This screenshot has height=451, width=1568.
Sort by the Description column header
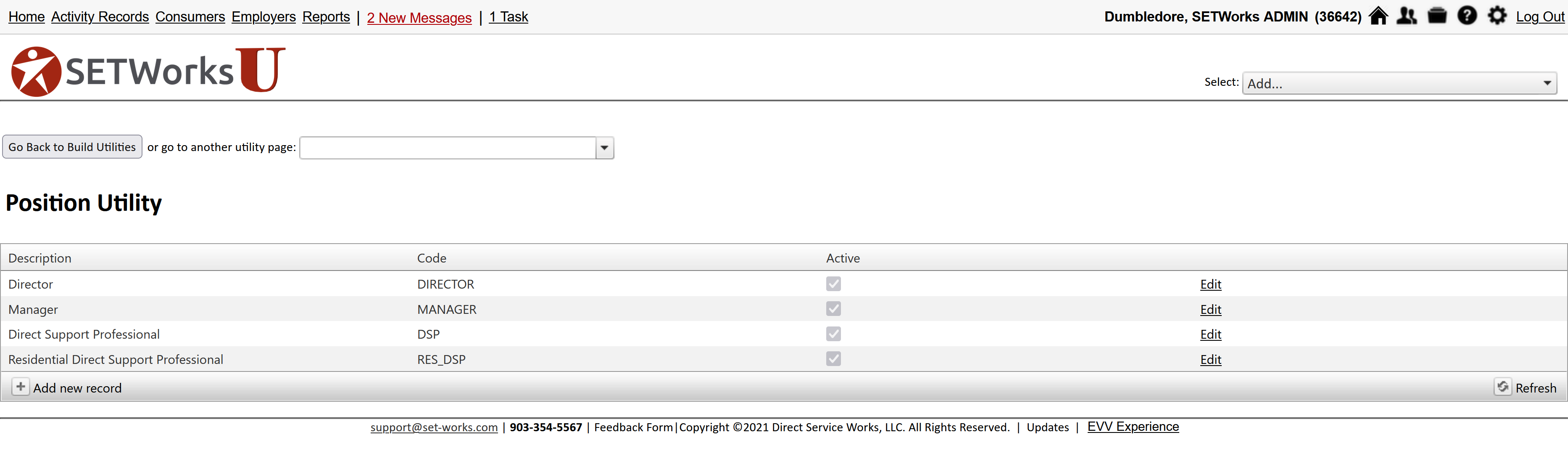pyautogui.click(x=40, y=258)
